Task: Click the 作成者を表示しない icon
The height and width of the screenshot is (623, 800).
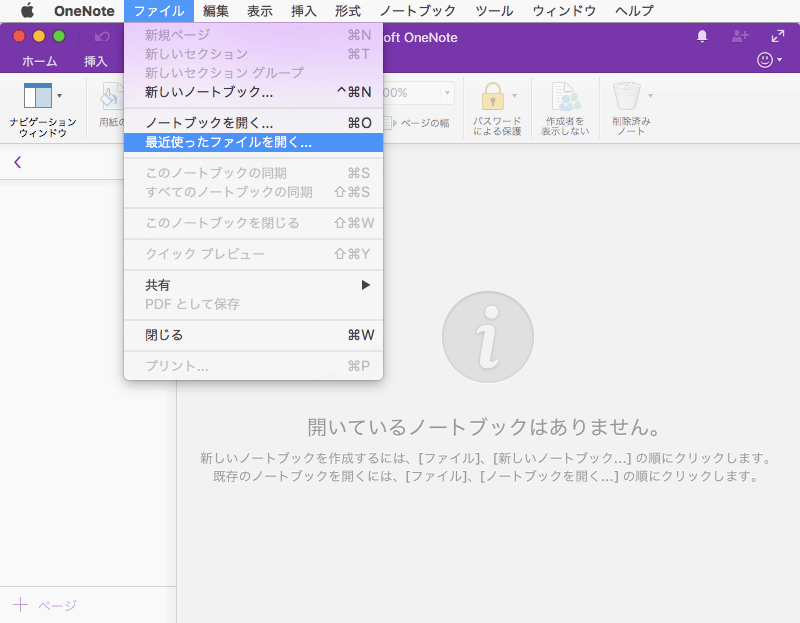Action: pyautogui.click(x=565, y=96)
